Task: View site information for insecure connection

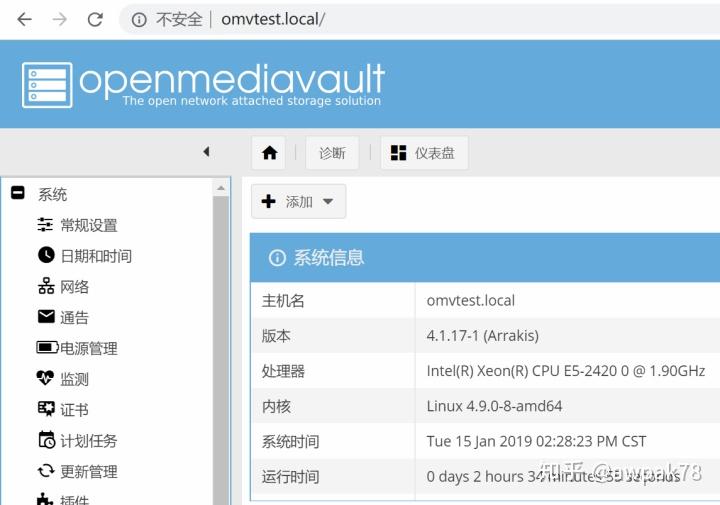Action: click(139, 20)
